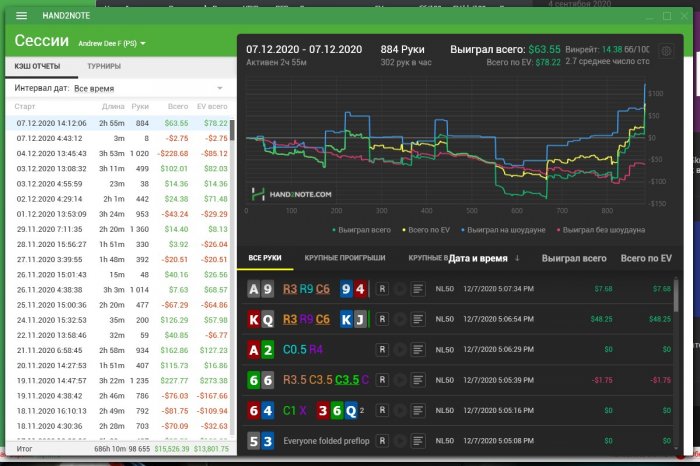
Task: Click R replayer button for A9 hand
Action: tap(382, 289)
